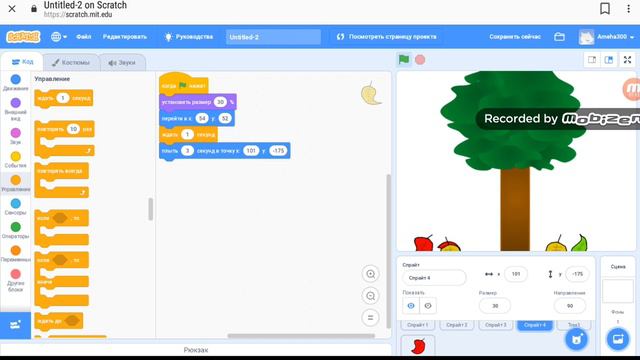The width and height of the screenshot is (640, 360).
Task: Click value 1 in script ждать block
Action: [x=187, y=134]
